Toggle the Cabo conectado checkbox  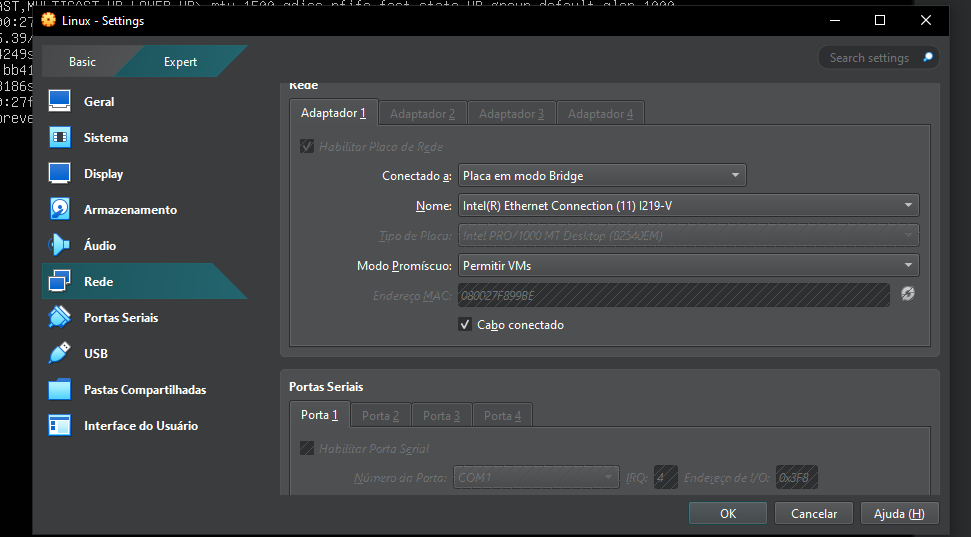(x=464, y=325)
